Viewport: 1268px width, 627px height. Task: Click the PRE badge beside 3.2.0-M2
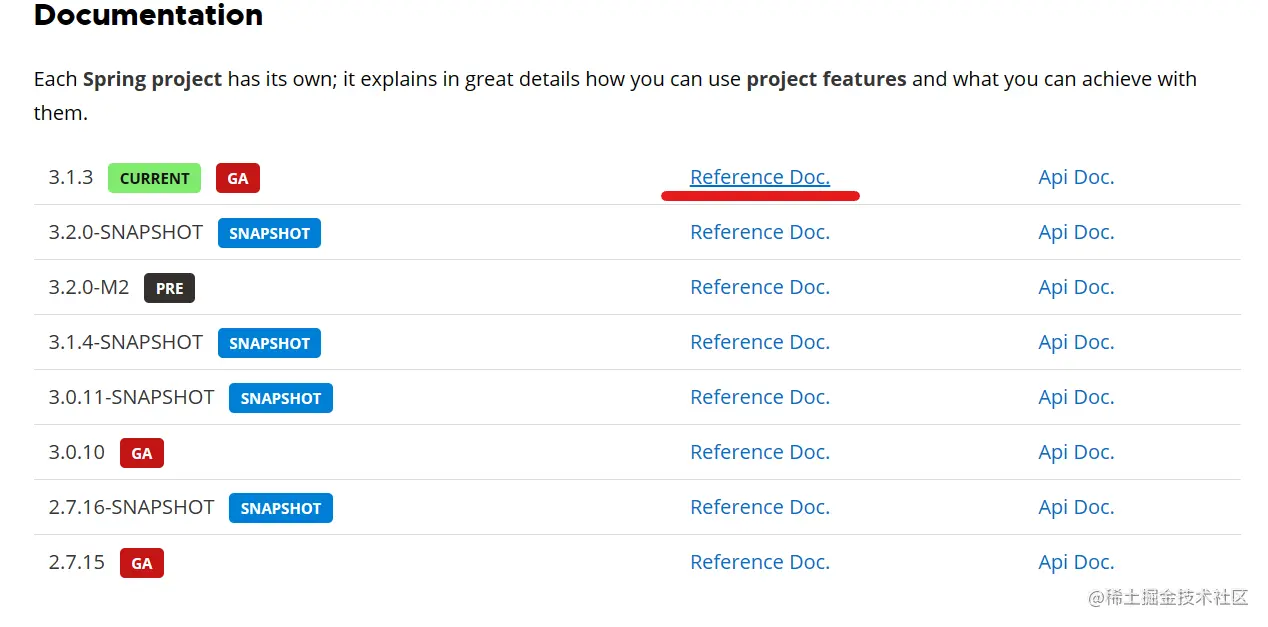[169, 288]
